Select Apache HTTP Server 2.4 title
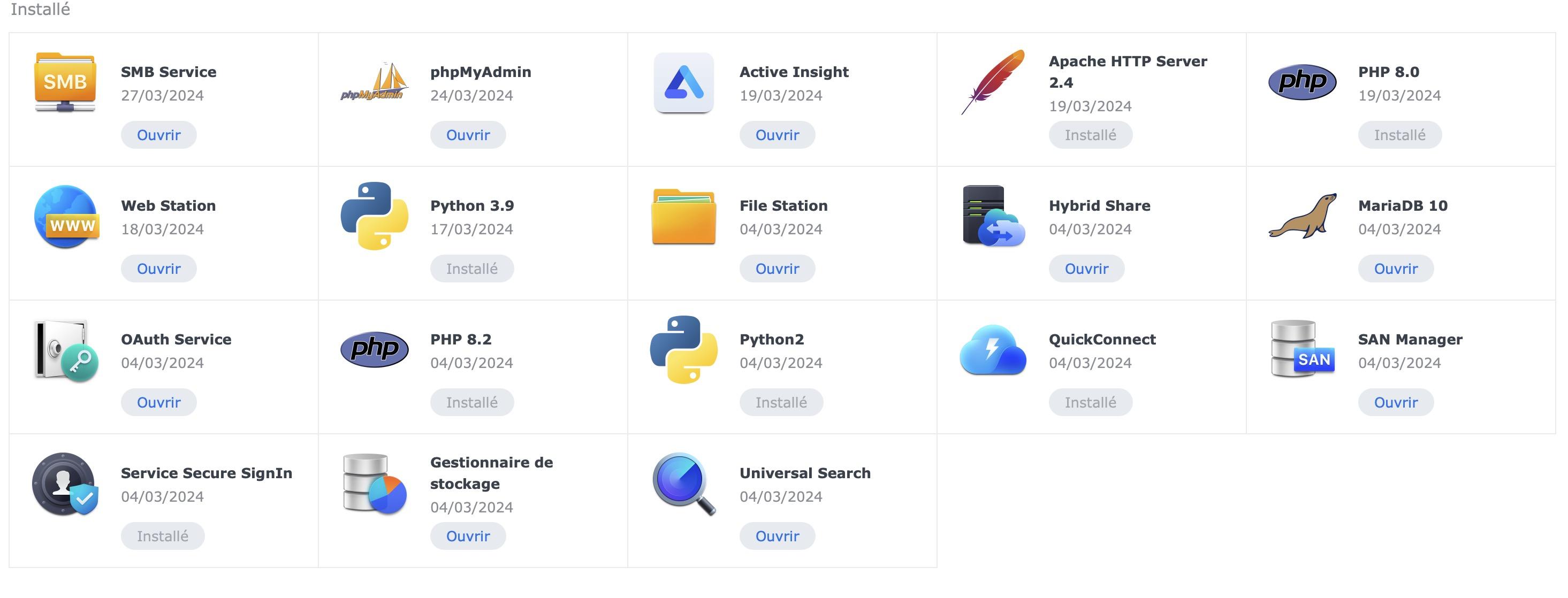The height and width of the screenshot is (598, 1568). (x=1128, y=72)
